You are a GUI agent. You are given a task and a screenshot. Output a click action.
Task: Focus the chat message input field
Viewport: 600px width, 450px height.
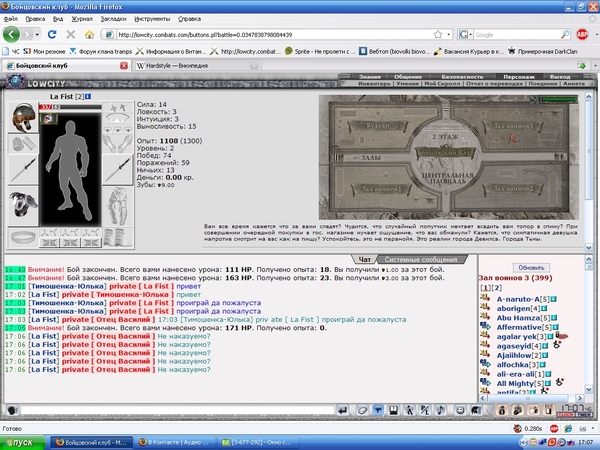tap(177, 411)
